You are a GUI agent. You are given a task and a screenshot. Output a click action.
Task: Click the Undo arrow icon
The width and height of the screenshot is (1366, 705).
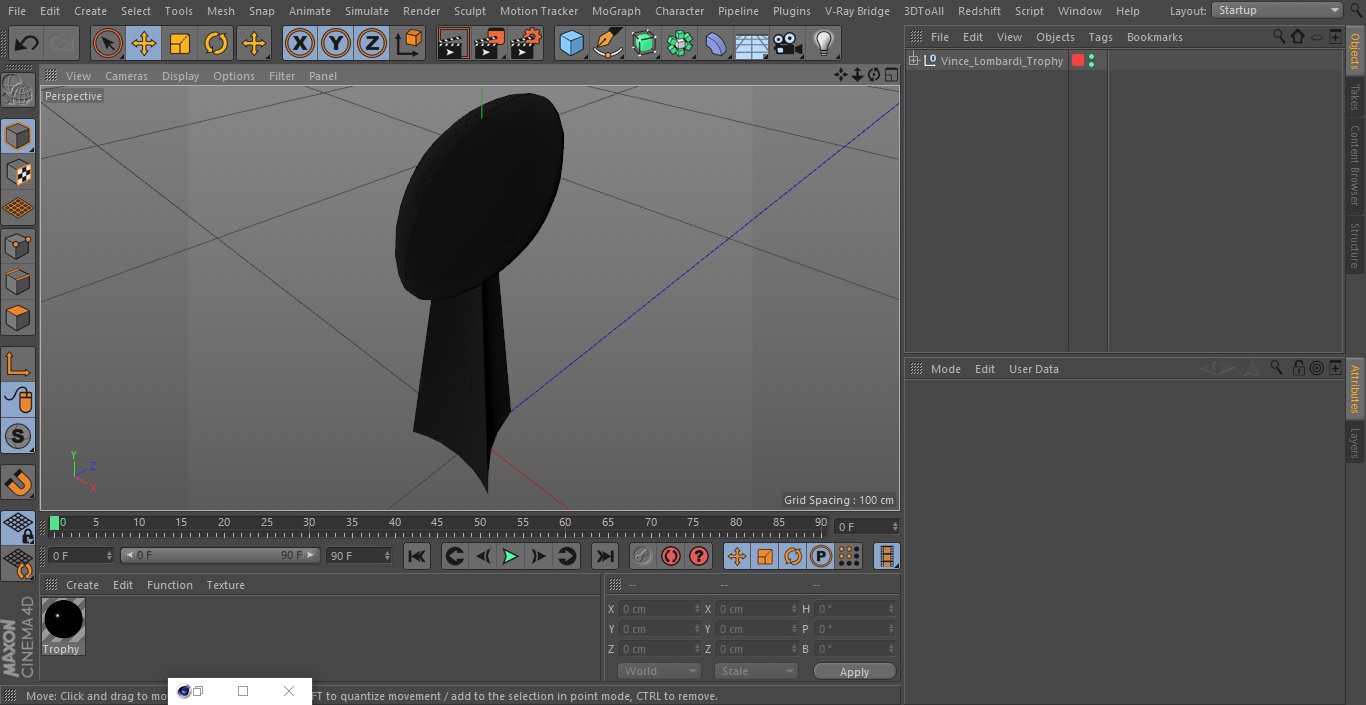coord(27,43)
